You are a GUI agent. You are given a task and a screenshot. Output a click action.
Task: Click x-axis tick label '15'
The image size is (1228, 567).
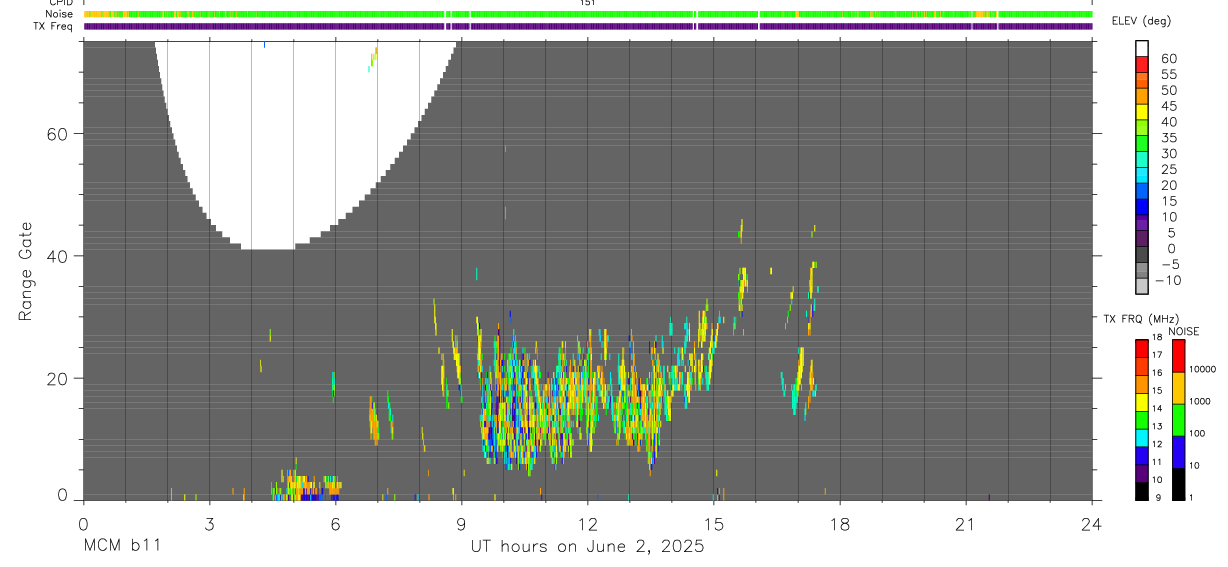coord(714,525)
